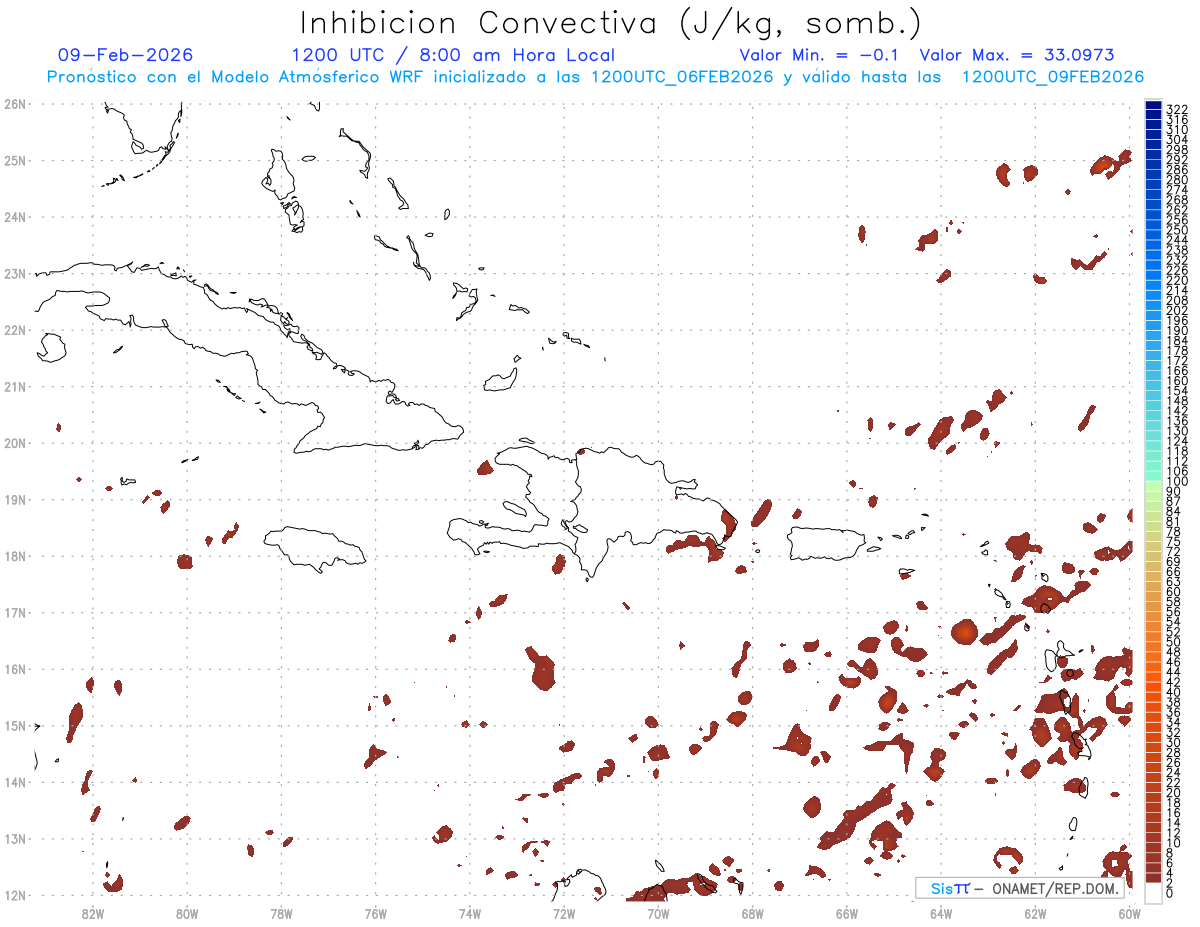Click the initialization time "1200UTC_06FEB2026"
This screenshot has width=1200, height=927.
pyautogui.click(x=682, y=77)
